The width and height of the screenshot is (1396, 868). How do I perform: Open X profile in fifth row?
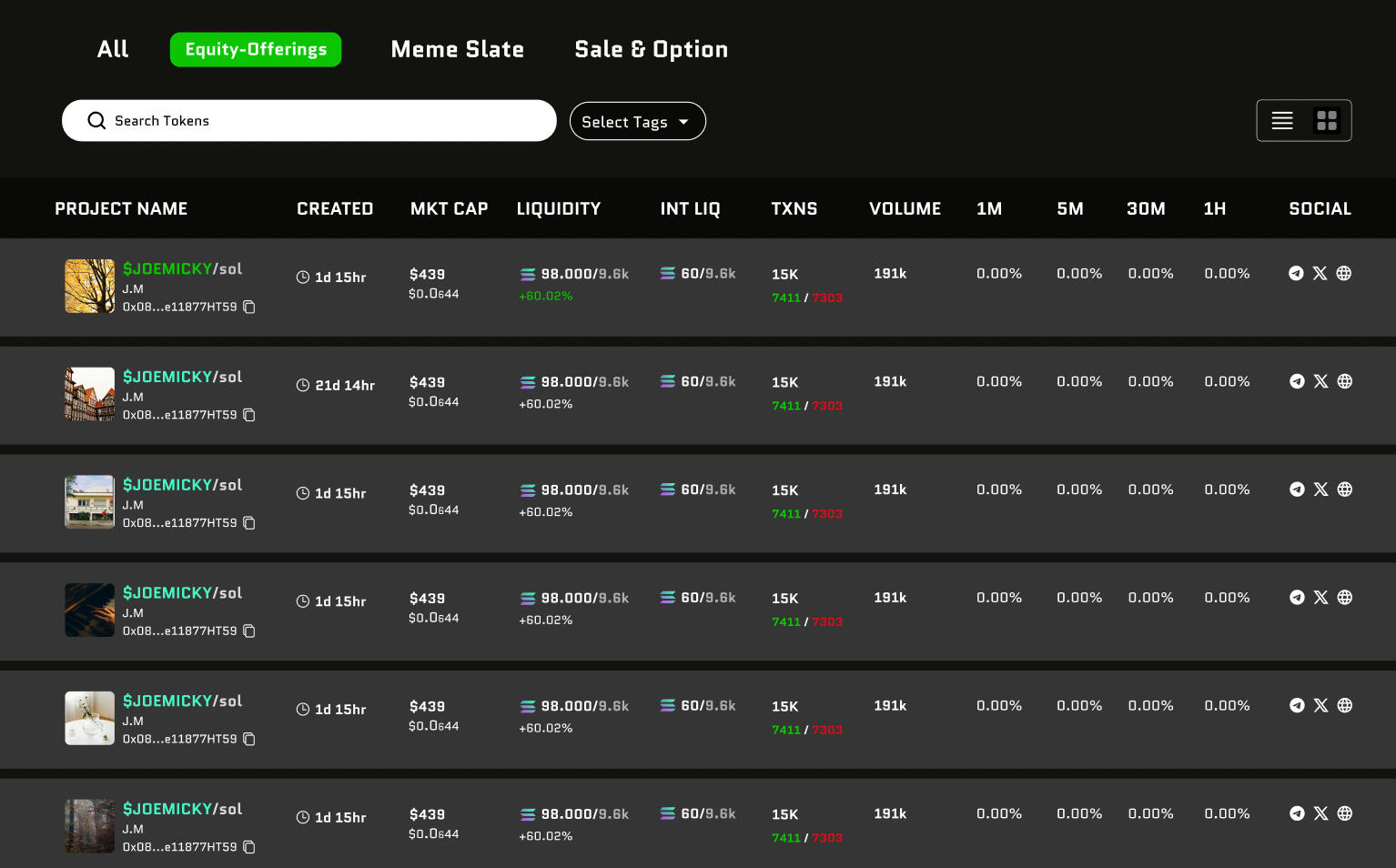coord(1320,705)
